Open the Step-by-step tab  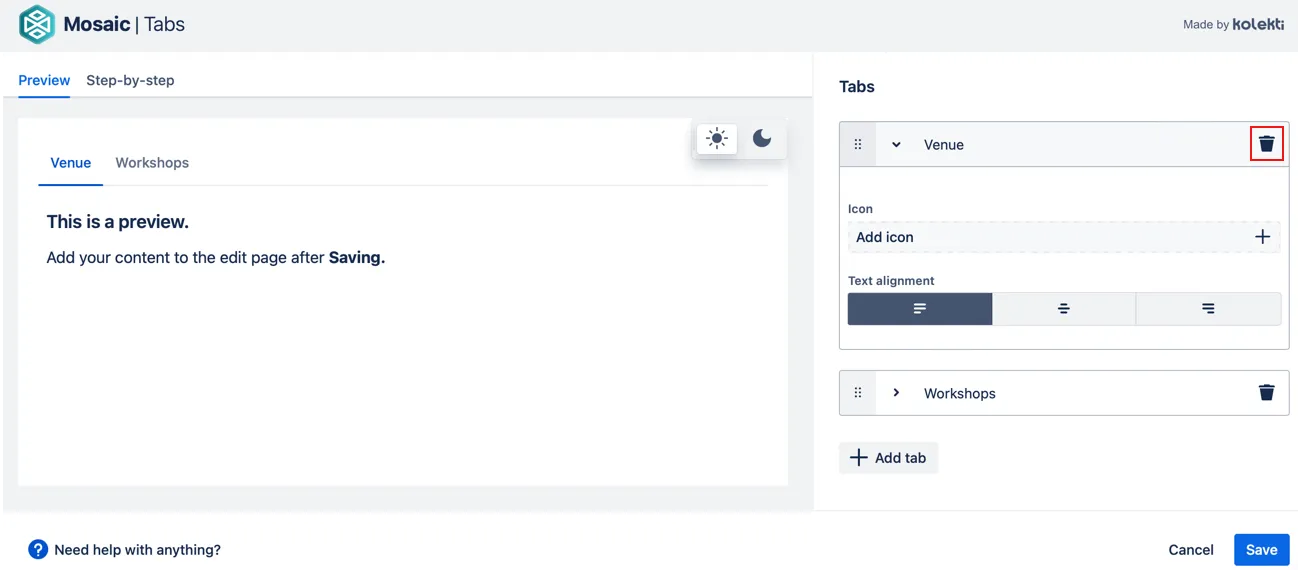point(130,80)
